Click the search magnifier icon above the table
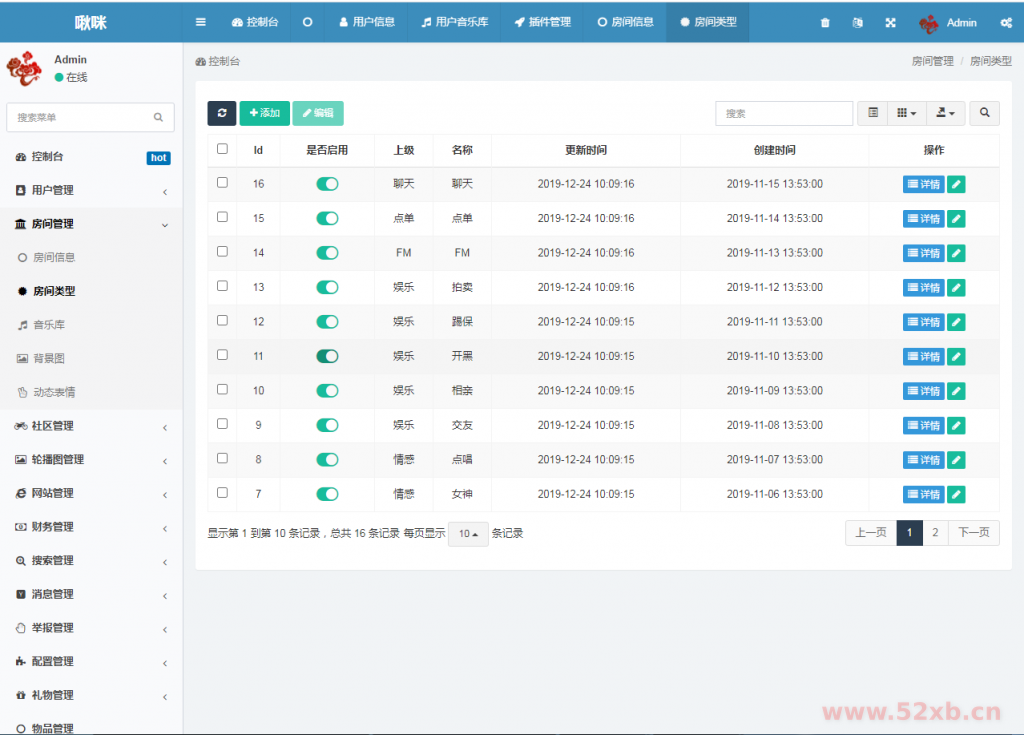Image resolution: width=1024 pixels, height=735 pixels. (x=984, y=113)
